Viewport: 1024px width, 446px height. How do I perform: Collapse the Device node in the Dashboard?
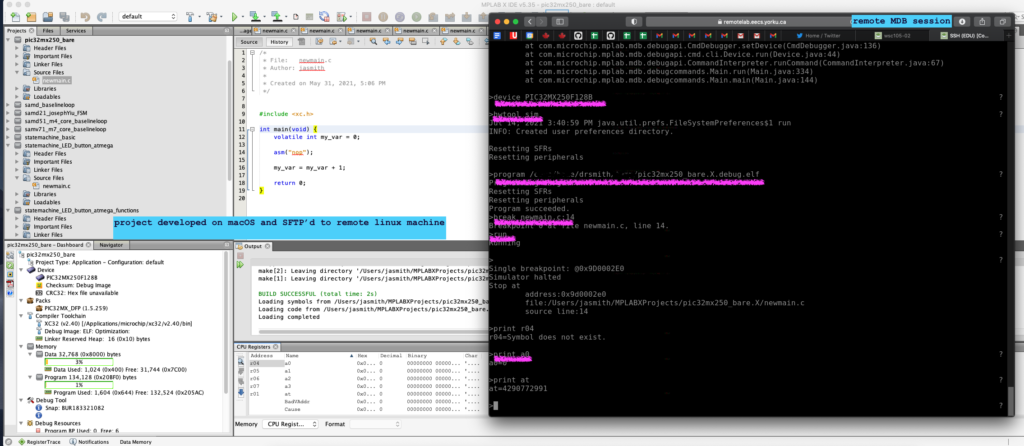tap(21, 270)
